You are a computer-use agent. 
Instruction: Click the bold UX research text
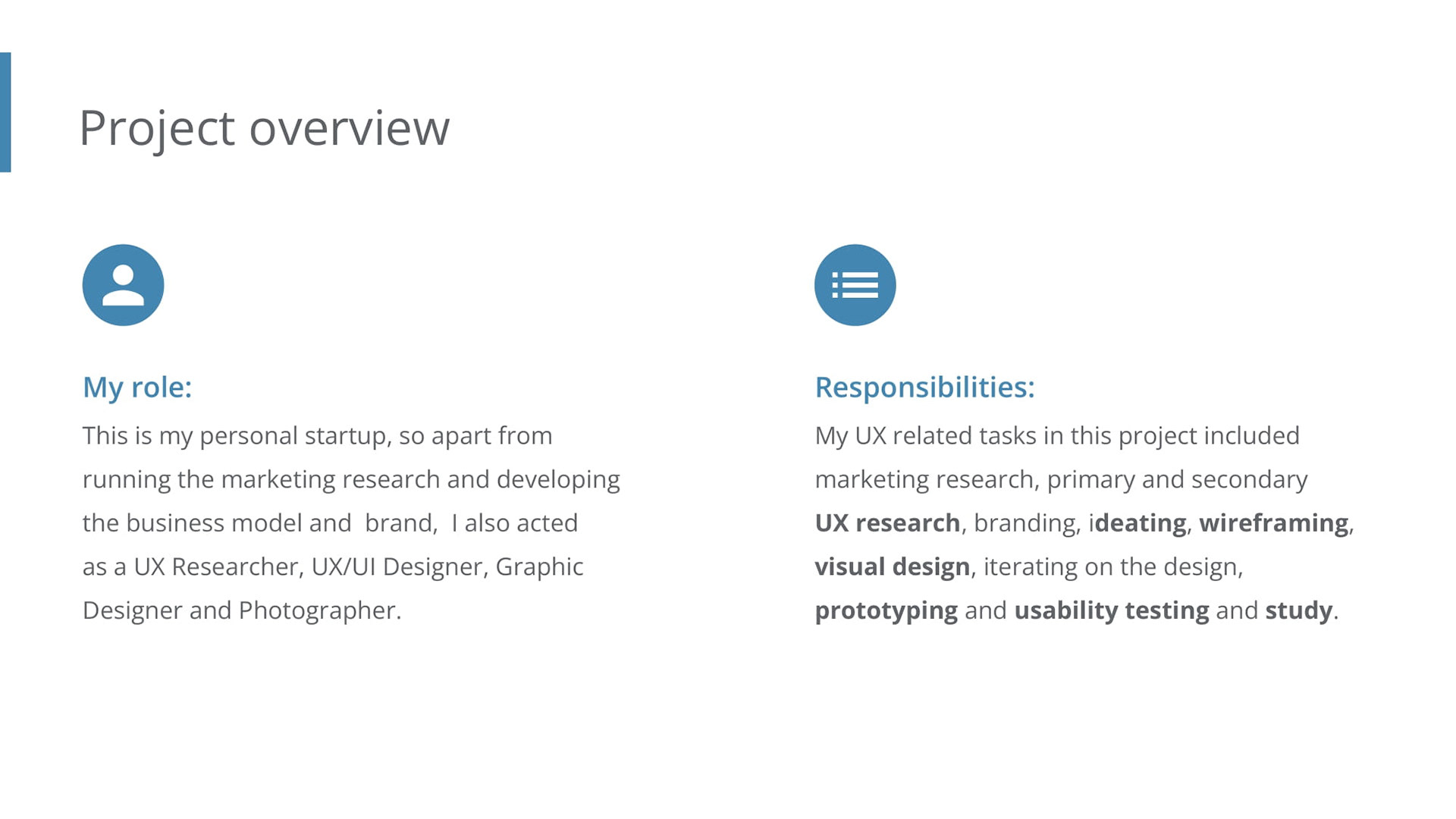(x=887, y=523)
